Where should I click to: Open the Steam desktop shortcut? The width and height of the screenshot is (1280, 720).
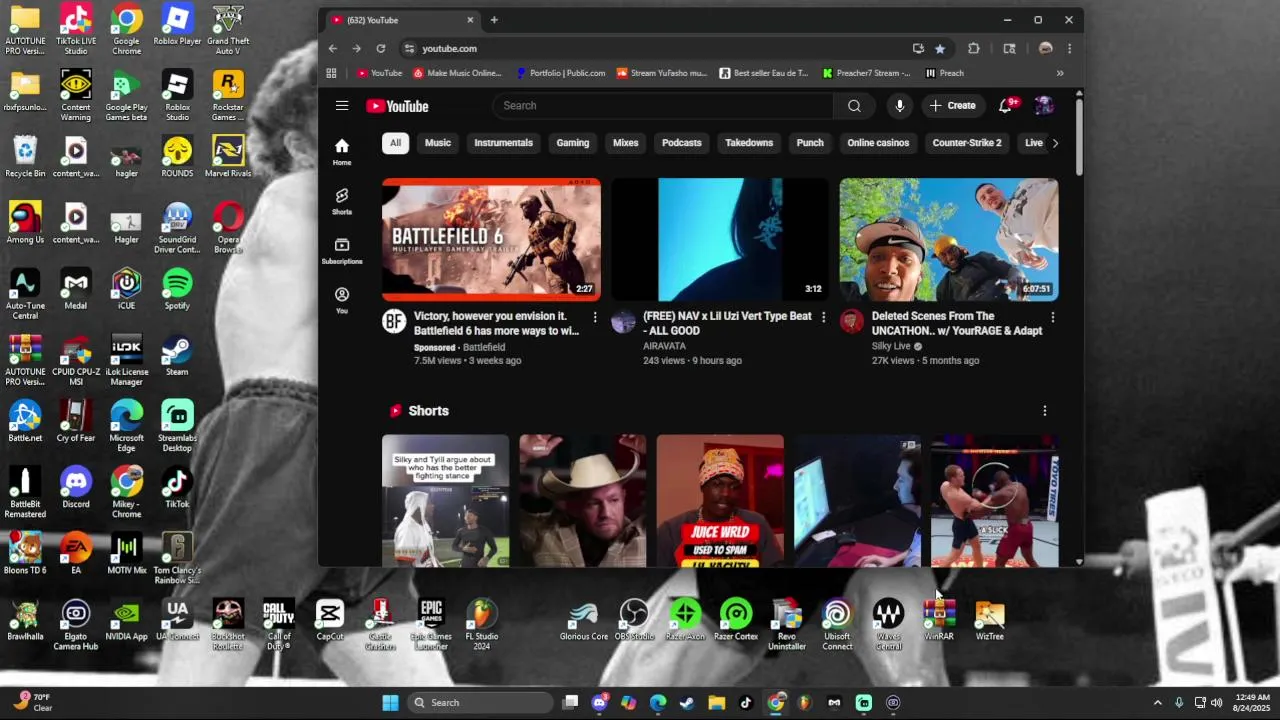tap(177, 356)
